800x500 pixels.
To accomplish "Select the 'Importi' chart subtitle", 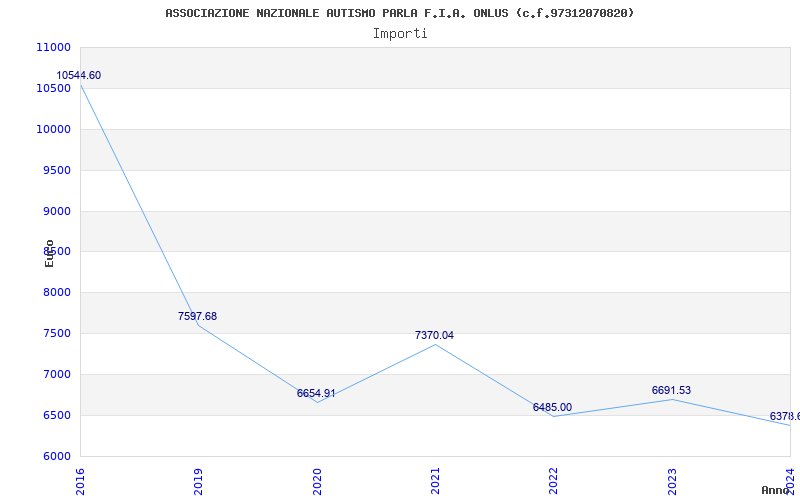I will coord(400,34).
